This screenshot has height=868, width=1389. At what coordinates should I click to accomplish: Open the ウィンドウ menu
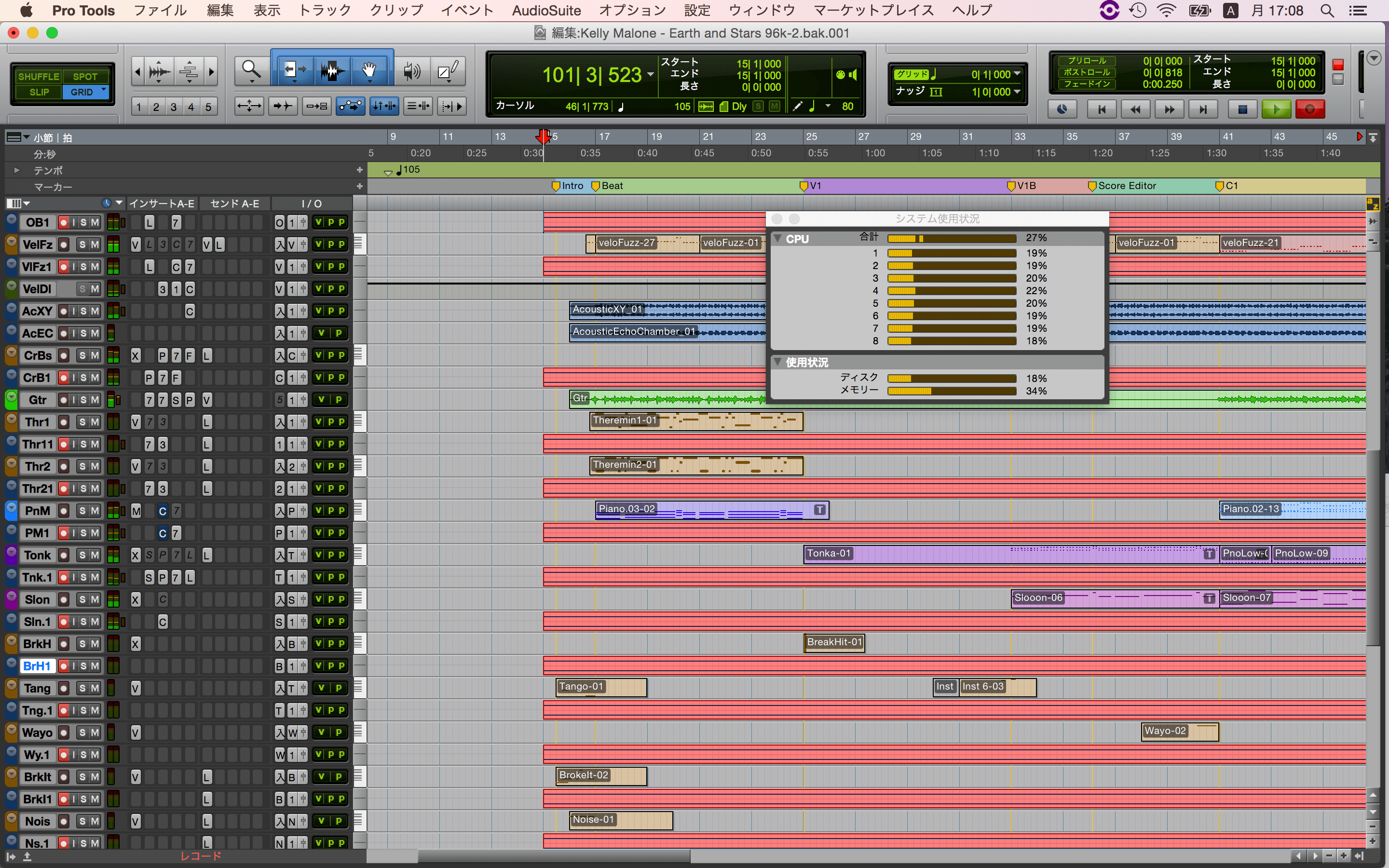762,10
